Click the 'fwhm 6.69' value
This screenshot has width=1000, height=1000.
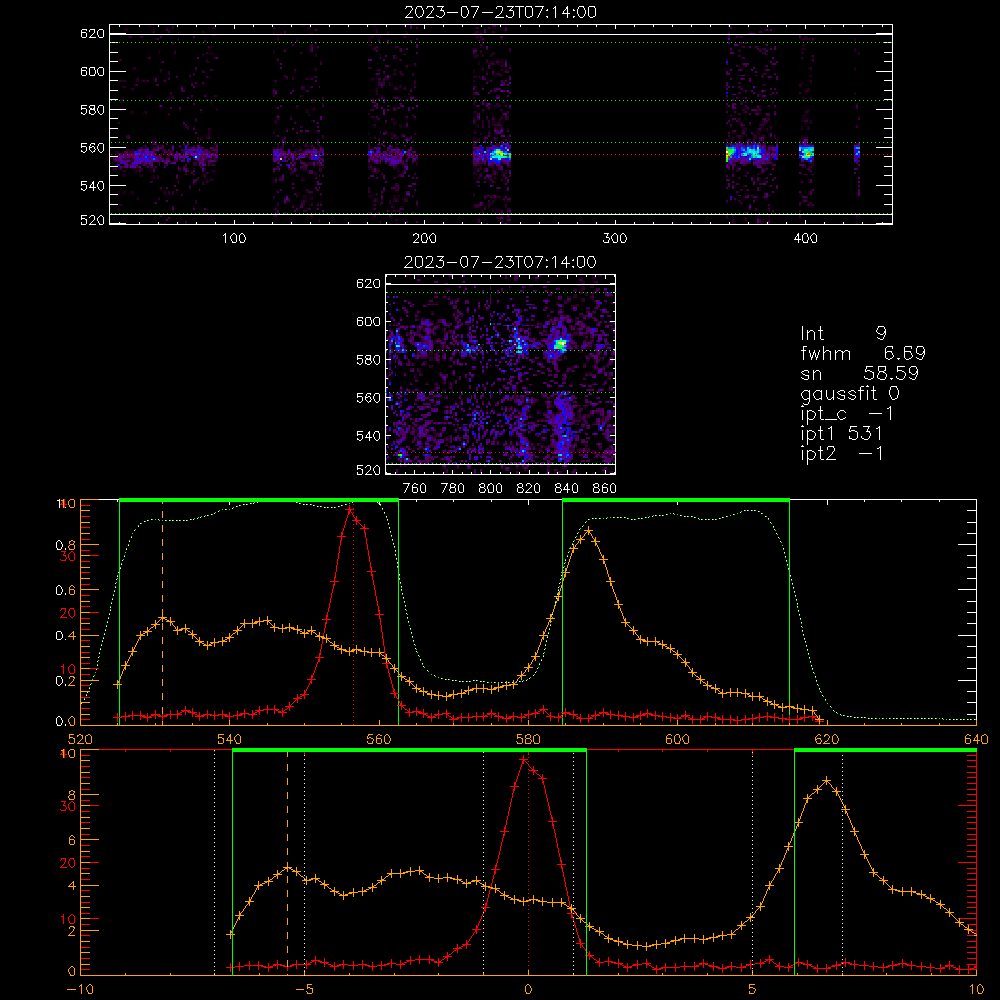coord(863,353)
